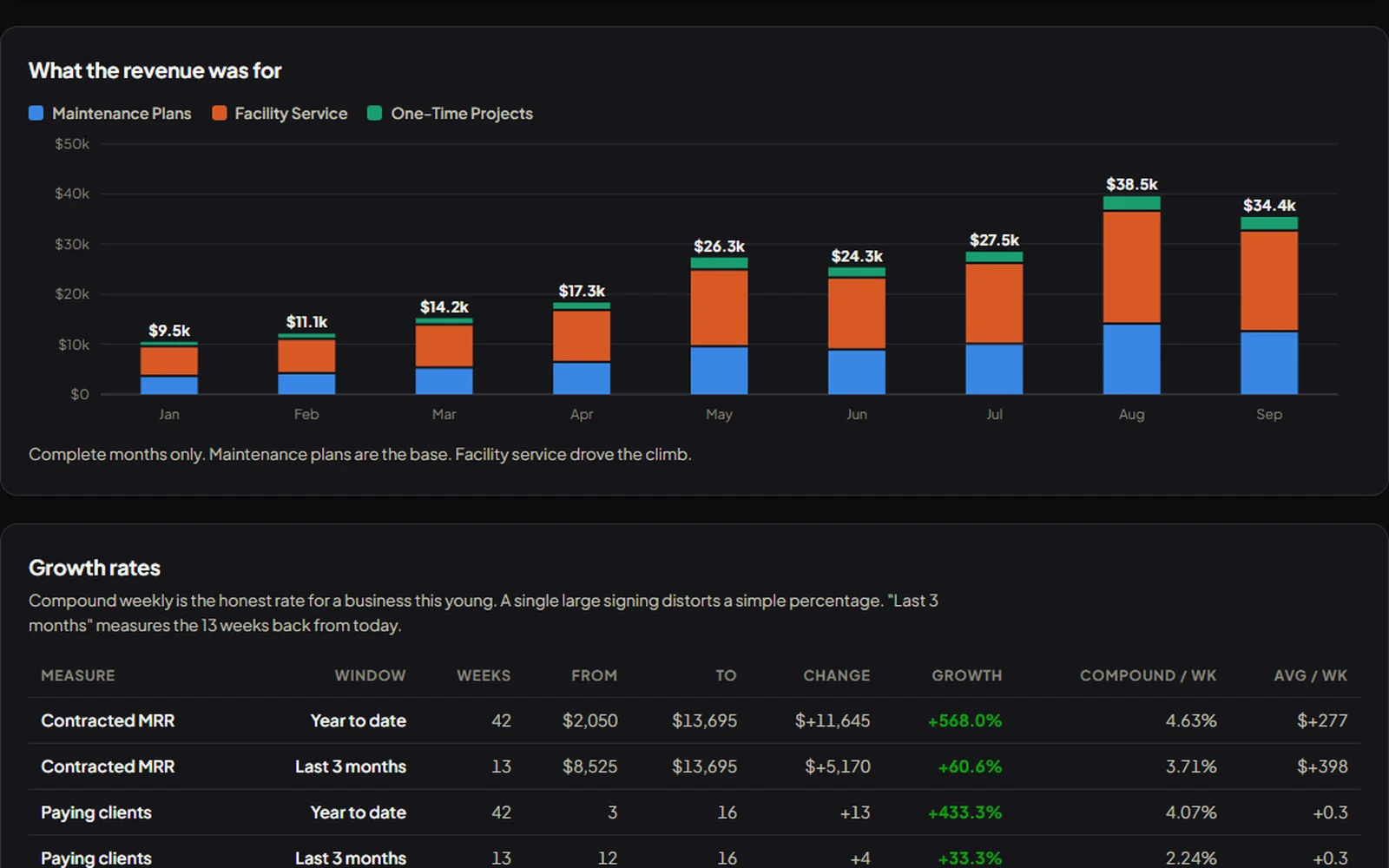Image resolution: width=1389 pixels, height=868 pixels.
Task: Click the +433.3% growth value
Action: pos(964,812)
